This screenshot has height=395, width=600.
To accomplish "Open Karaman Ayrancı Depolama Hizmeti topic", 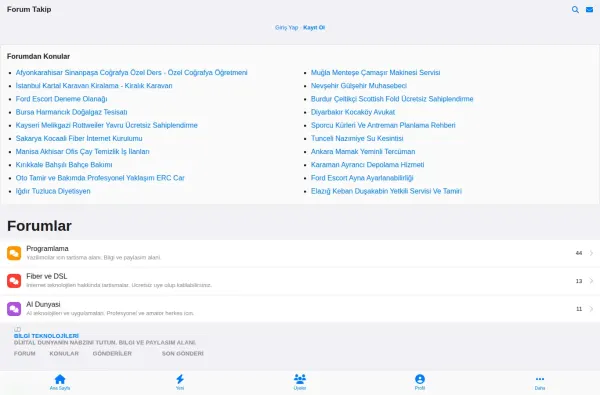I will coord(368,165).
